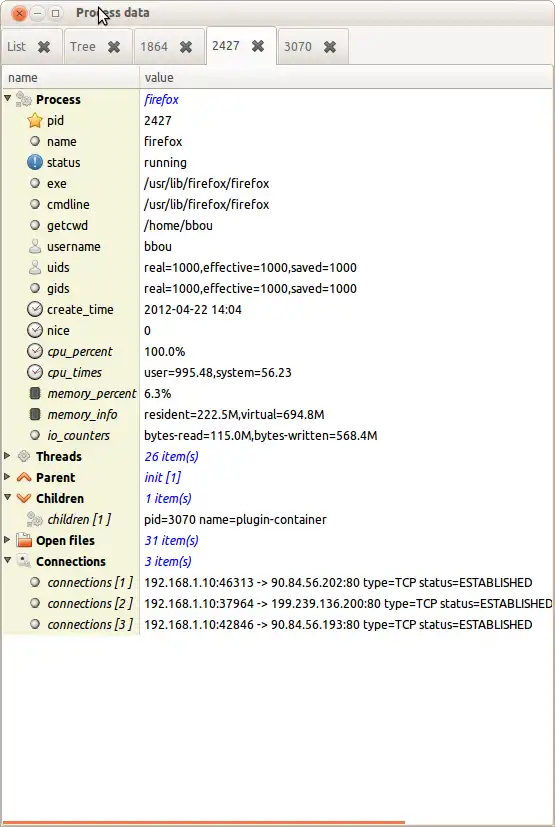Click the Connections network icon
The image size is (555, 827).
click(x=24, y=561)
